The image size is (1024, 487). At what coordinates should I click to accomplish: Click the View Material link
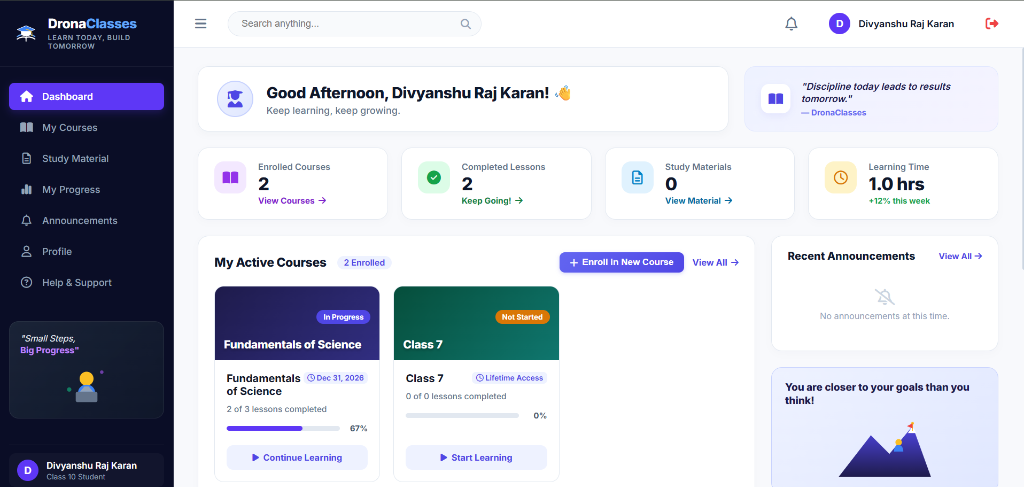699,201
